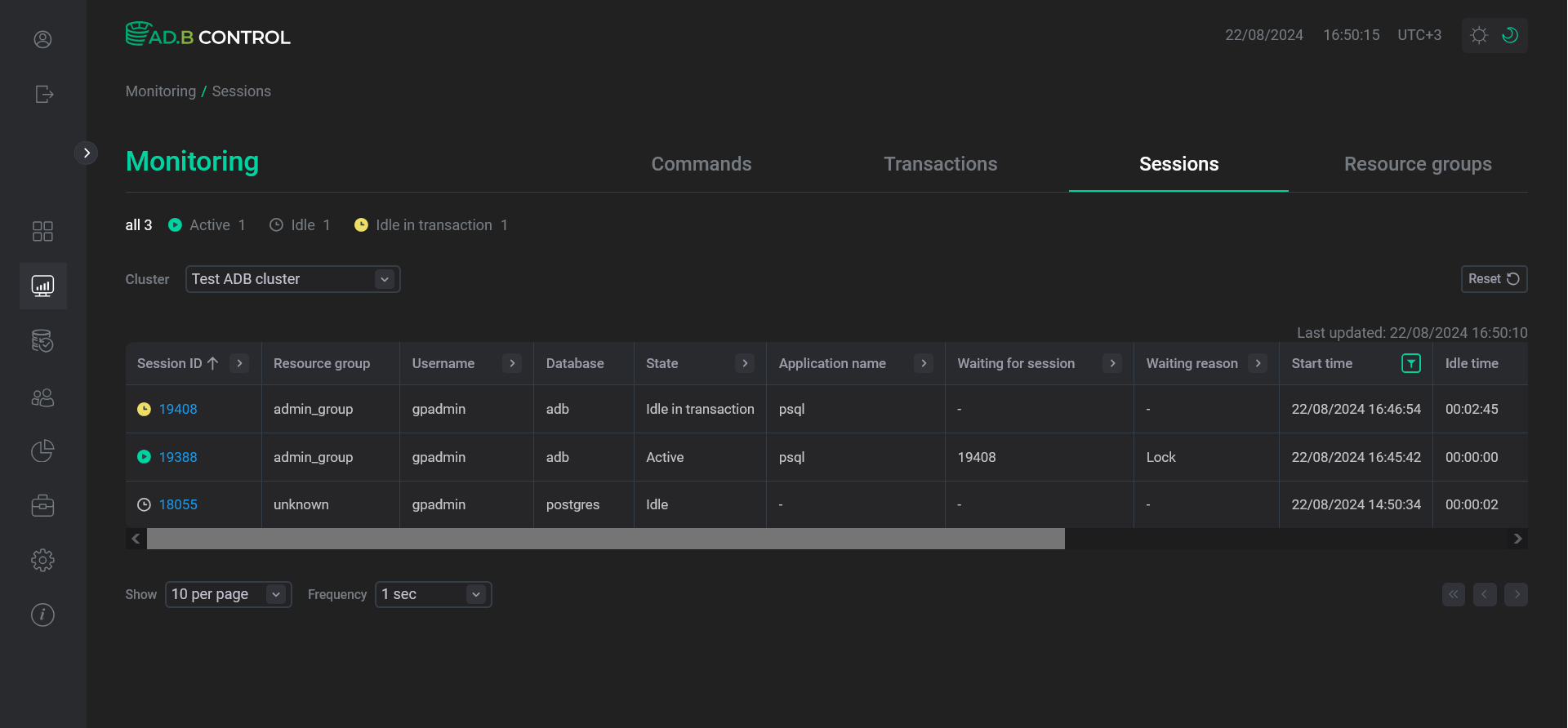This screenshot has width=1568, height=728.
Task: Click the logout icon in sidebar
Action: 43,94
